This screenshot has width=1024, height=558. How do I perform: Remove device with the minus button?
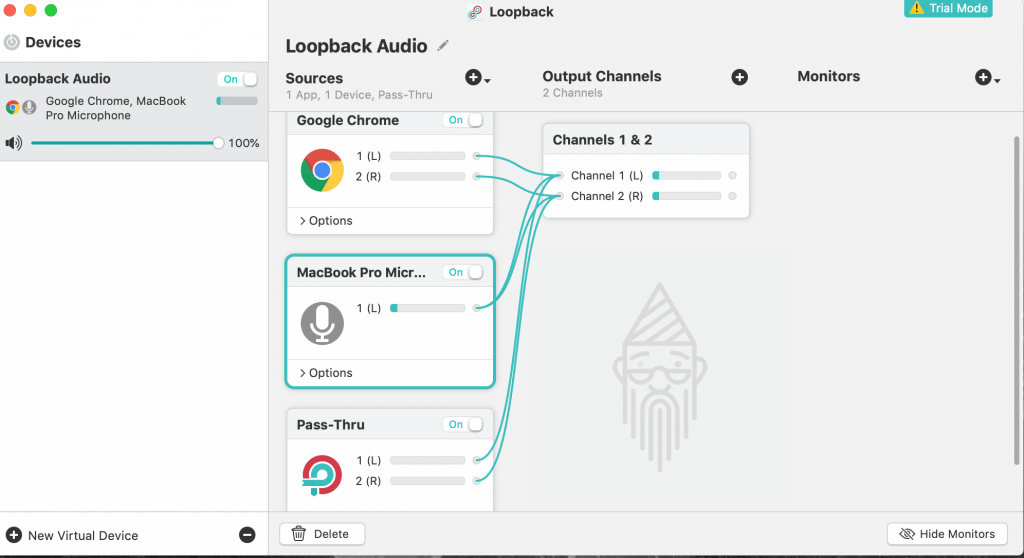pos(247,534)
